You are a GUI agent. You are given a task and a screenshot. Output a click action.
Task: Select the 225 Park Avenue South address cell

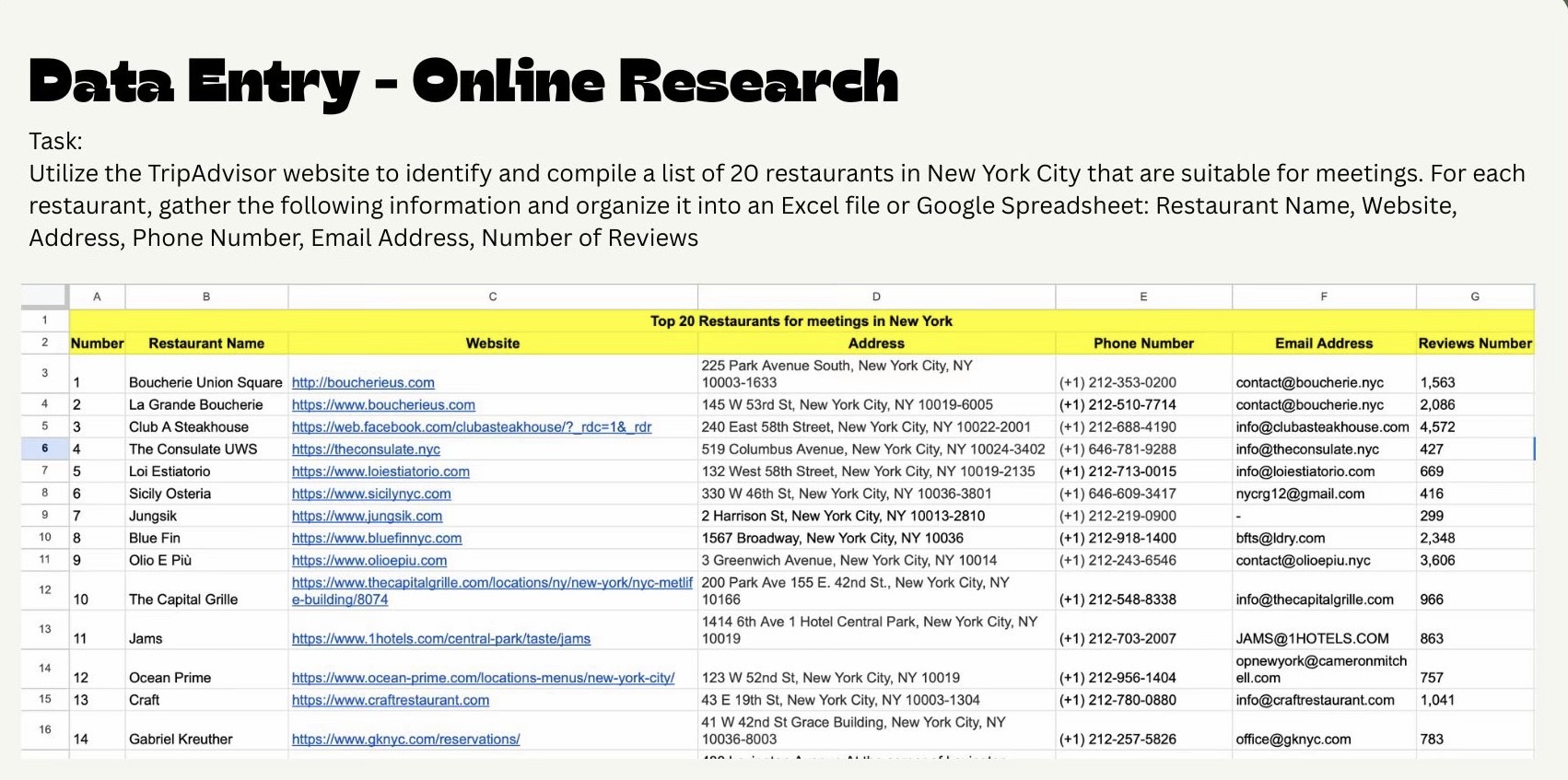(876, 375)
